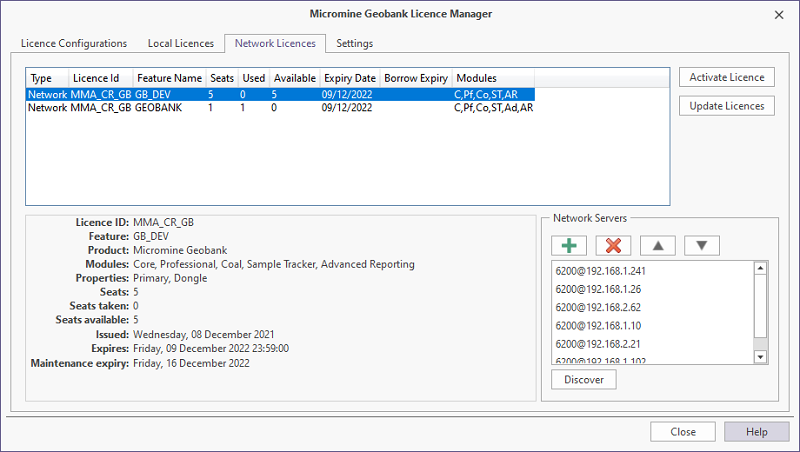800x452 pixels.
Task: Switch to the Licence Configurations tab
Action: coord(74,43)
